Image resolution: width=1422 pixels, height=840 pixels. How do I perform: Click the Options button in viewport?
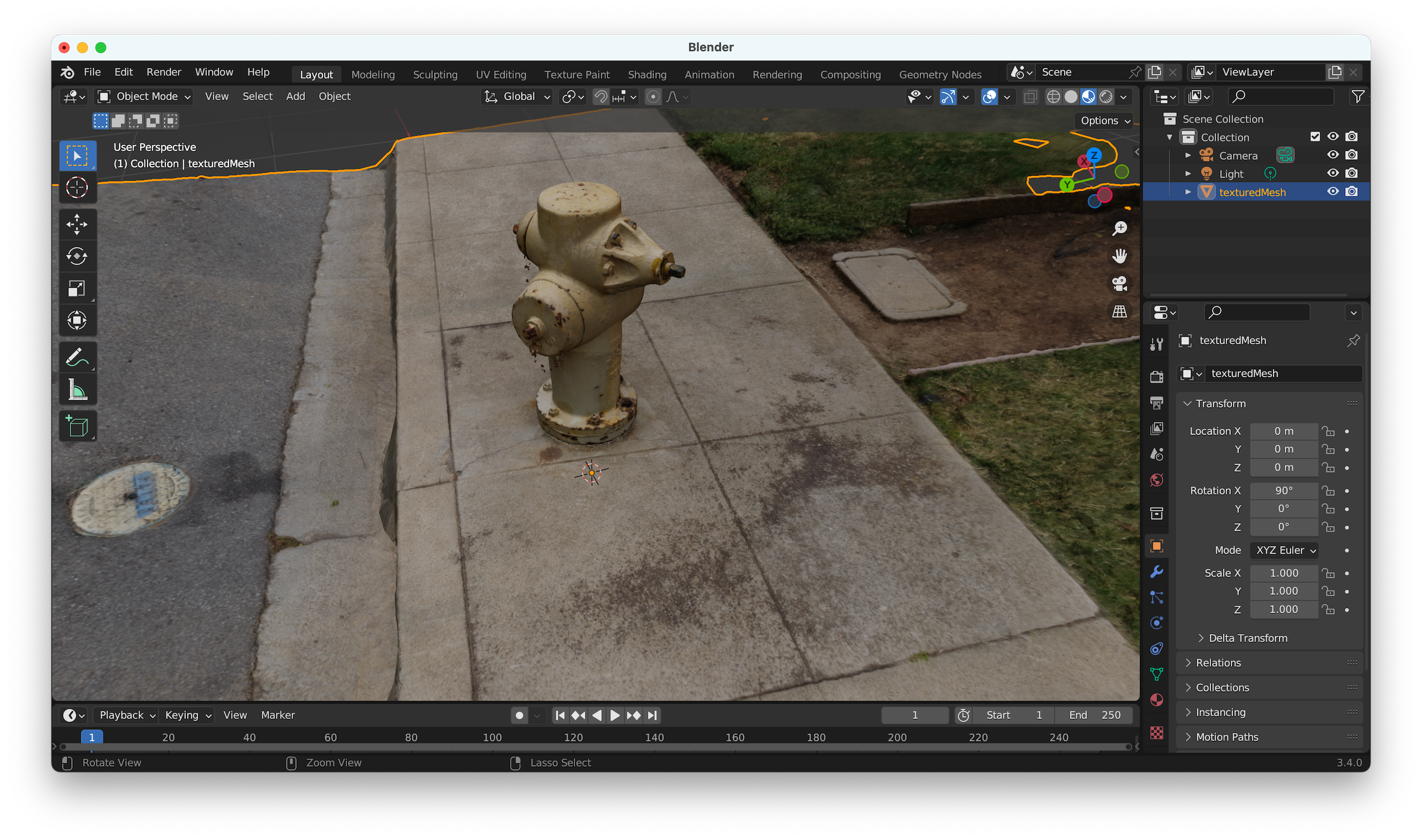coord(1105,121)
